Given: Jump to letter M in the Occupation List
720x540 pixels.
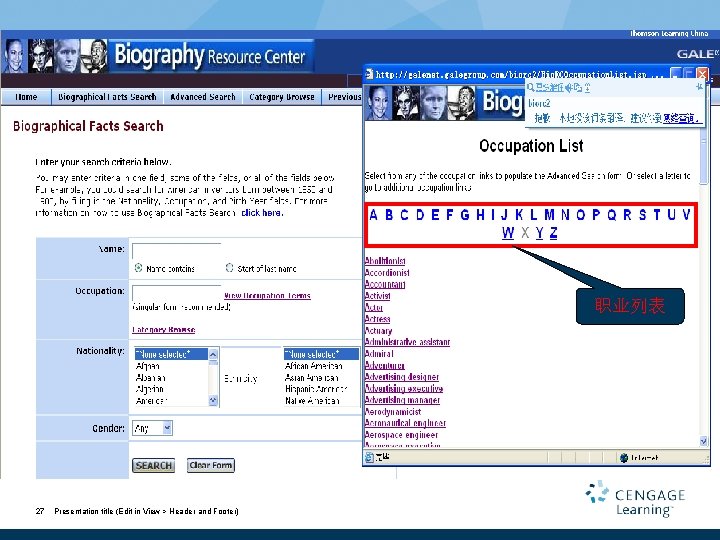Looking at the screenshot, I should click(x=549, y=214).
